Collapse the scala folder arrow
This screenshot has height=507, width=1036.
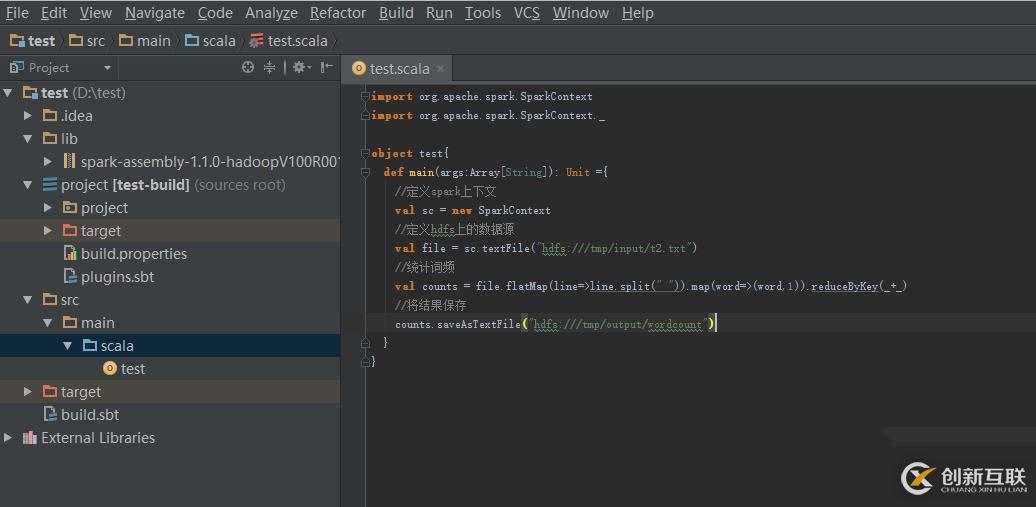click(x=67, y=346)
